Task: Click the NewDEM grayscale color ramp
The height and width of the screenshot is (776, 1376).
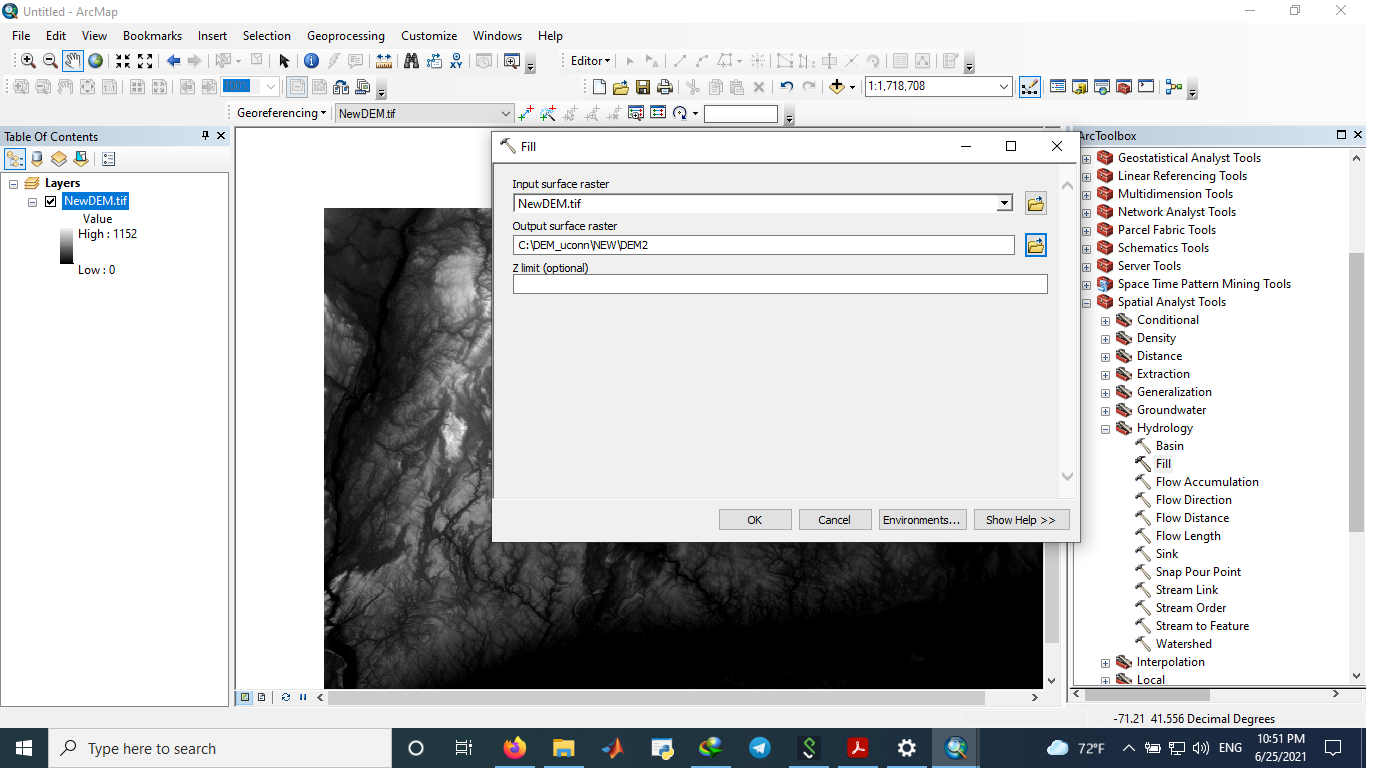Action: point(66,246)
